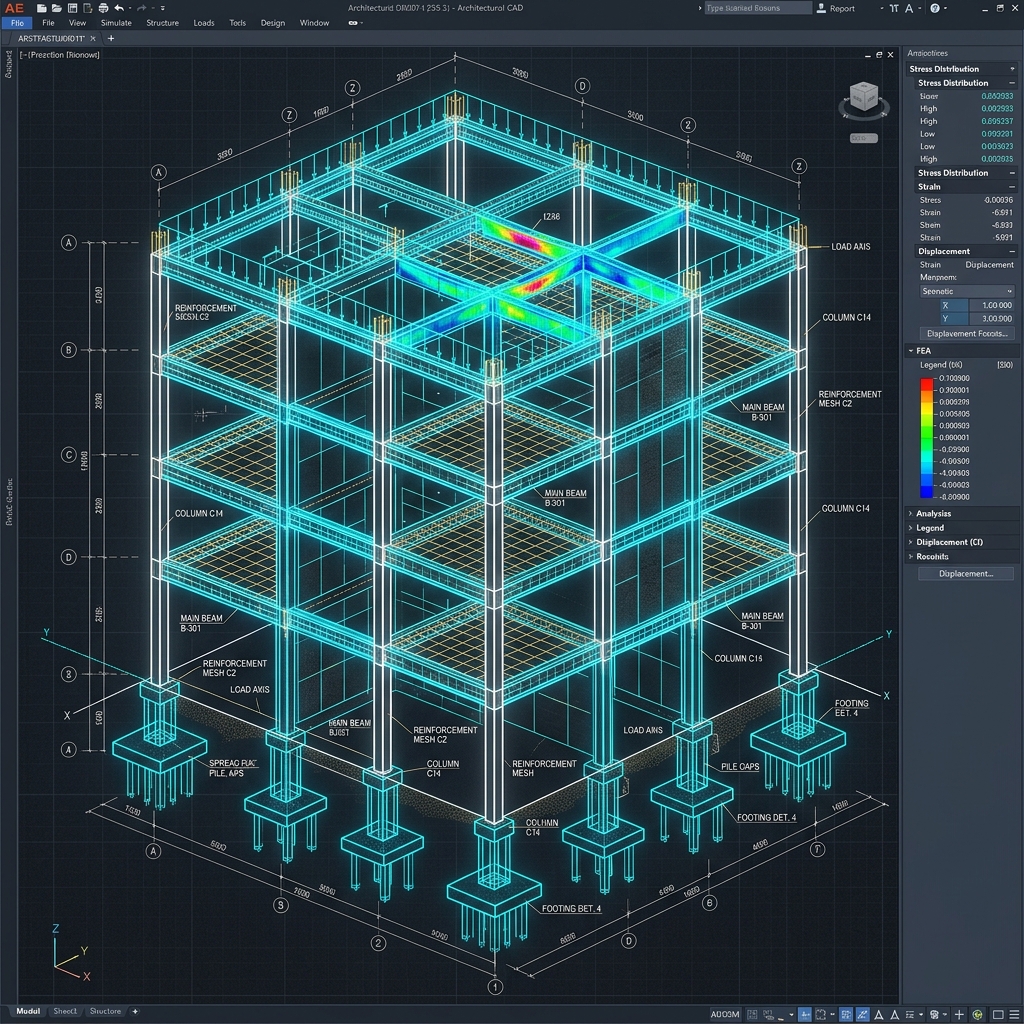Click the workspace gear icon in status bar

[935, 1014]
